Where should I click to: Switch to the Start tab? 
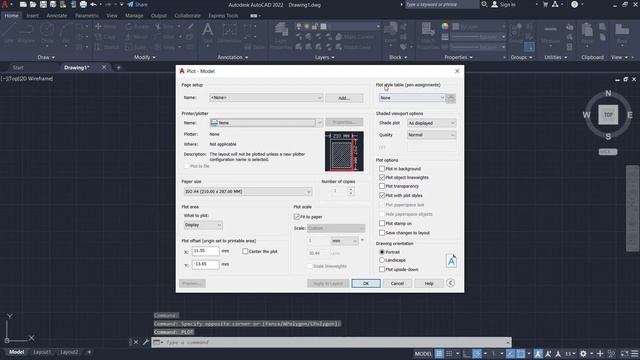pyautogui.click(x=18, y=67)
